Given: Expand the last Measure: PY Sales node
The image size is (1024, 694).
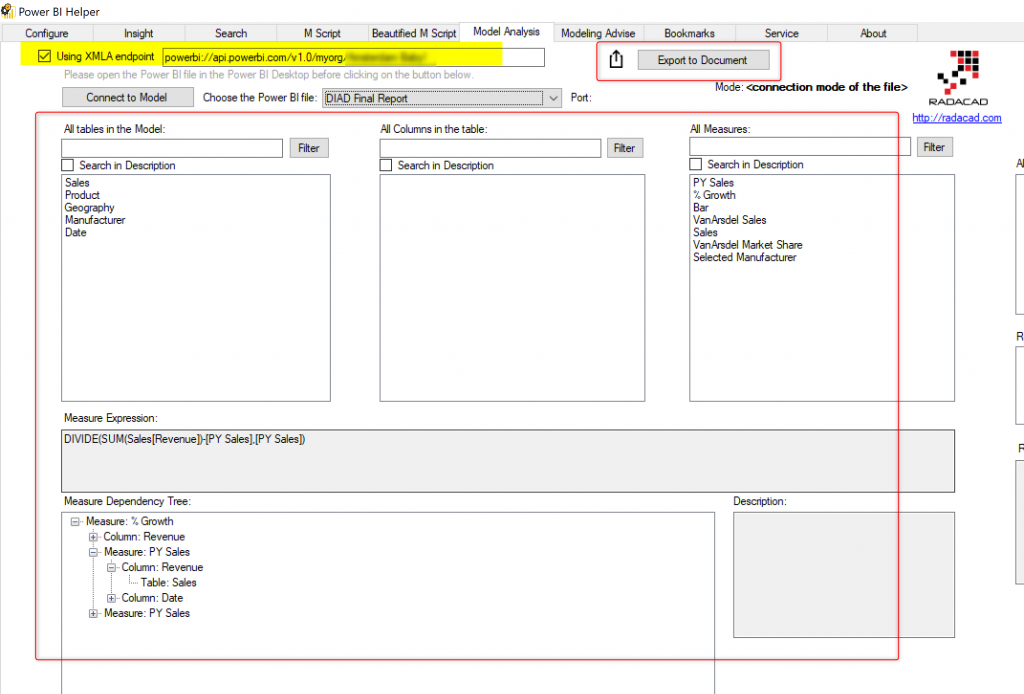Looking at the screenshot, I should 94,613.
